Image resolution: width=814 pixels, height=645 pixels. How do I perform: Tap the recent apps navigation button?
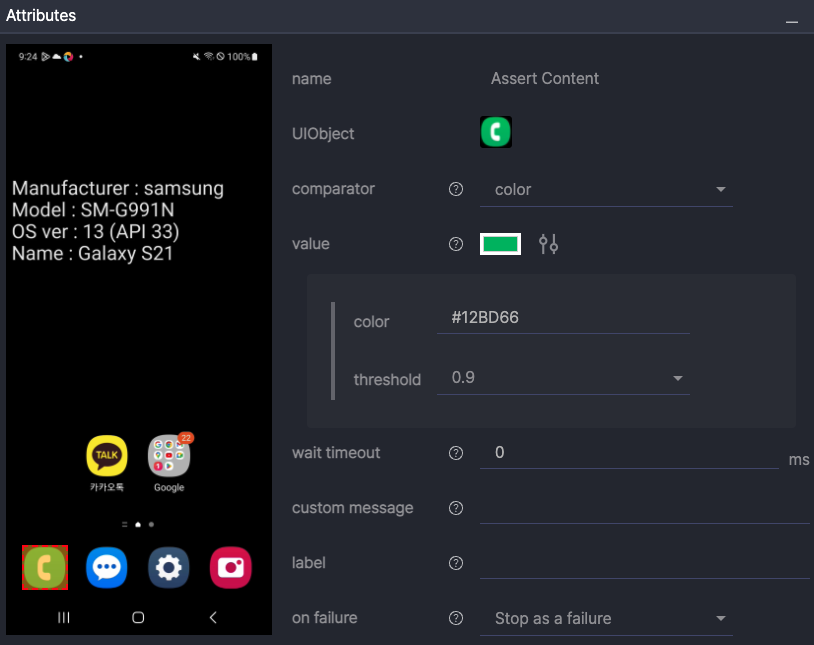[64, 618]
